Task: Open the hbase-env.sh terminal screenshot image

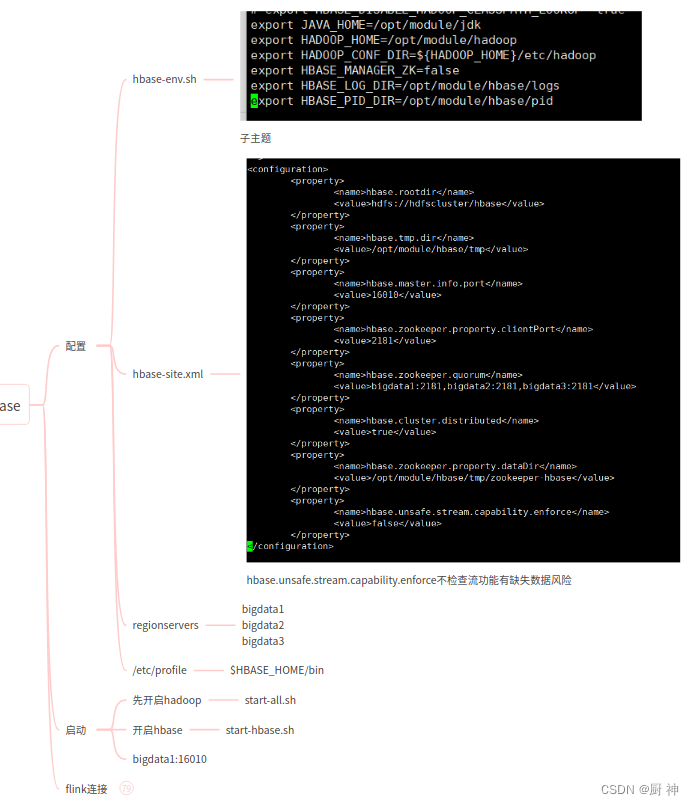Action: click(441, 66)
